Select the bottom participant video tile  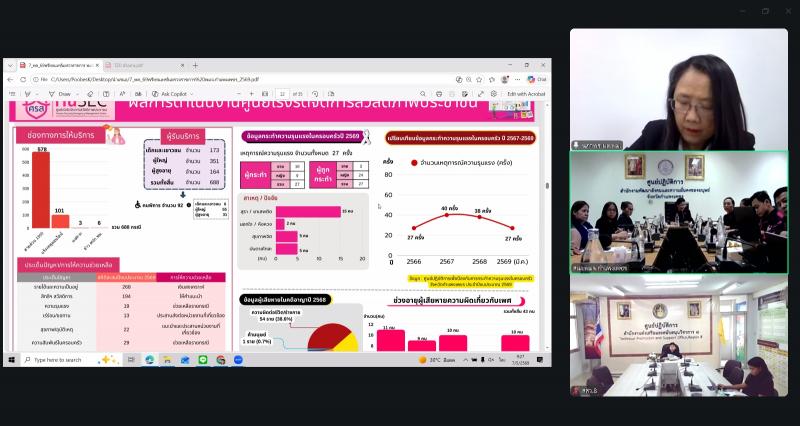click(679, 336)
